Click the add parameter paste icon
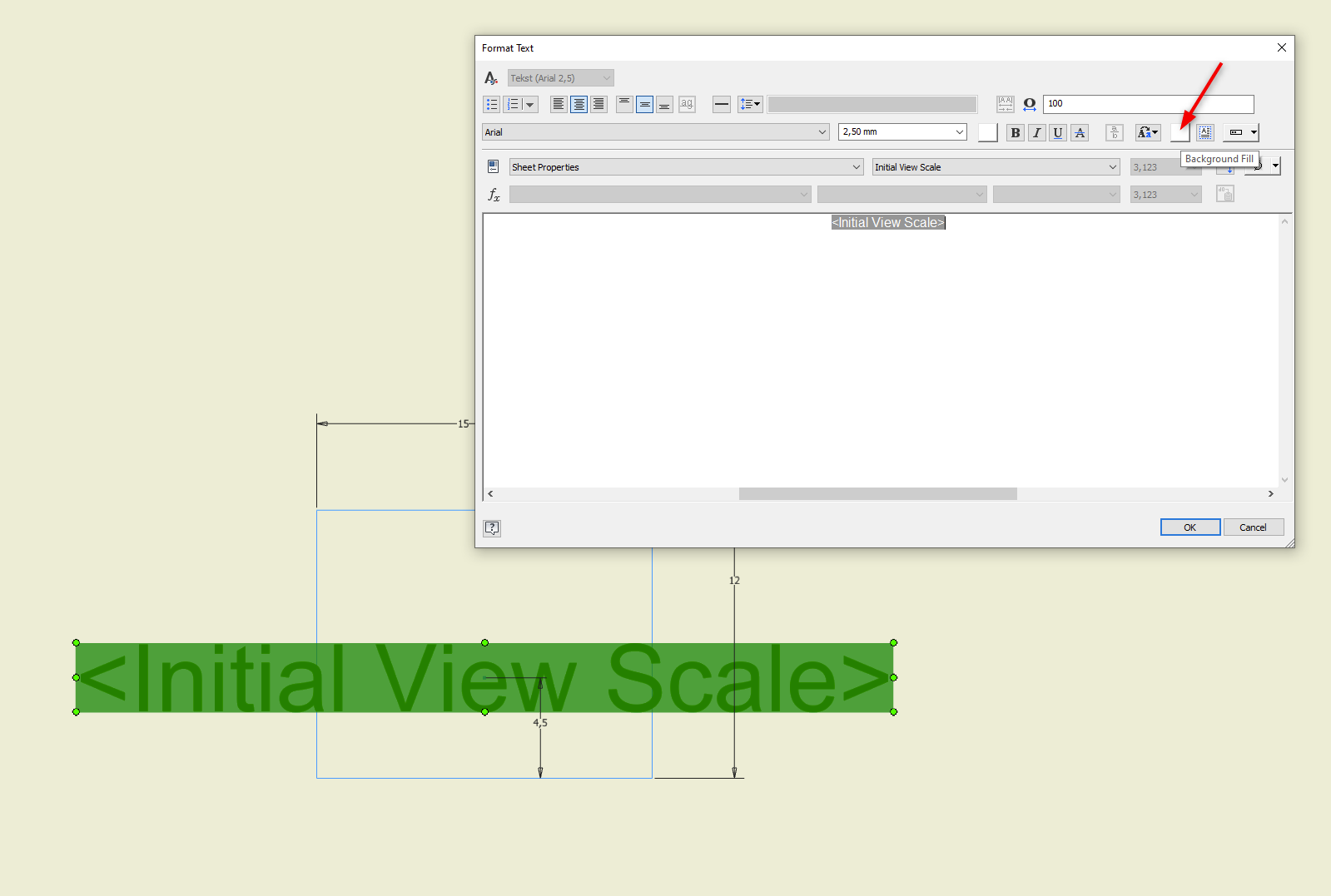Viewport: 1331px width, 896px height. (x=1224, y=194)
